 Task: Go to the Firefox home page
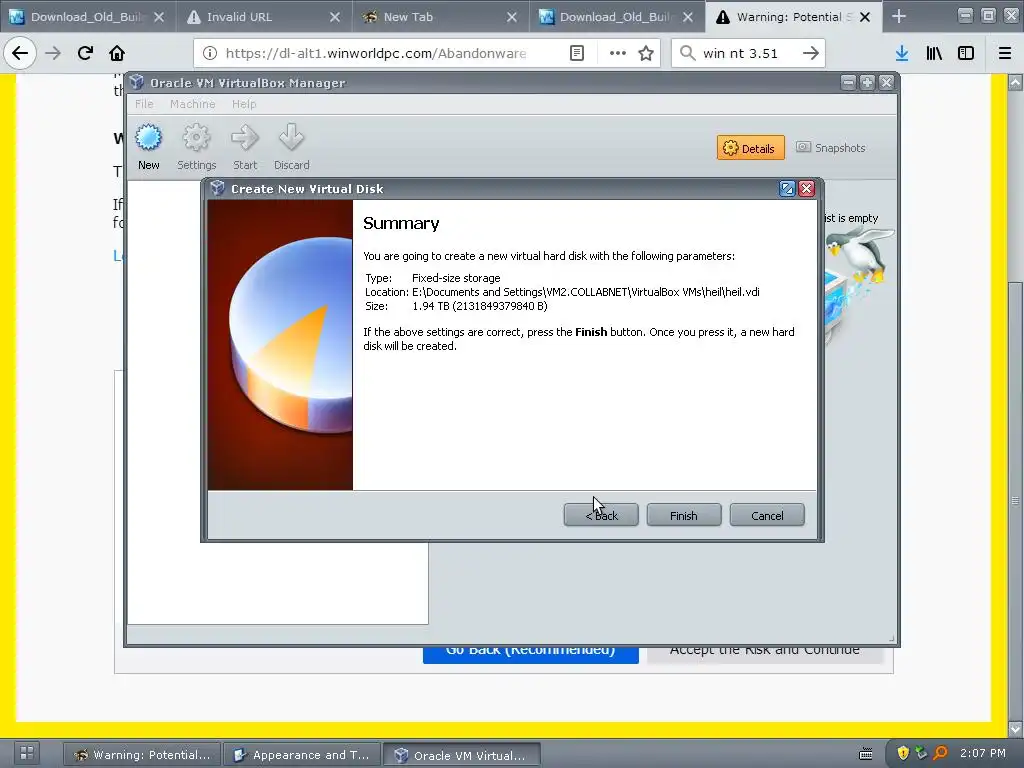(x=117, y=53)
